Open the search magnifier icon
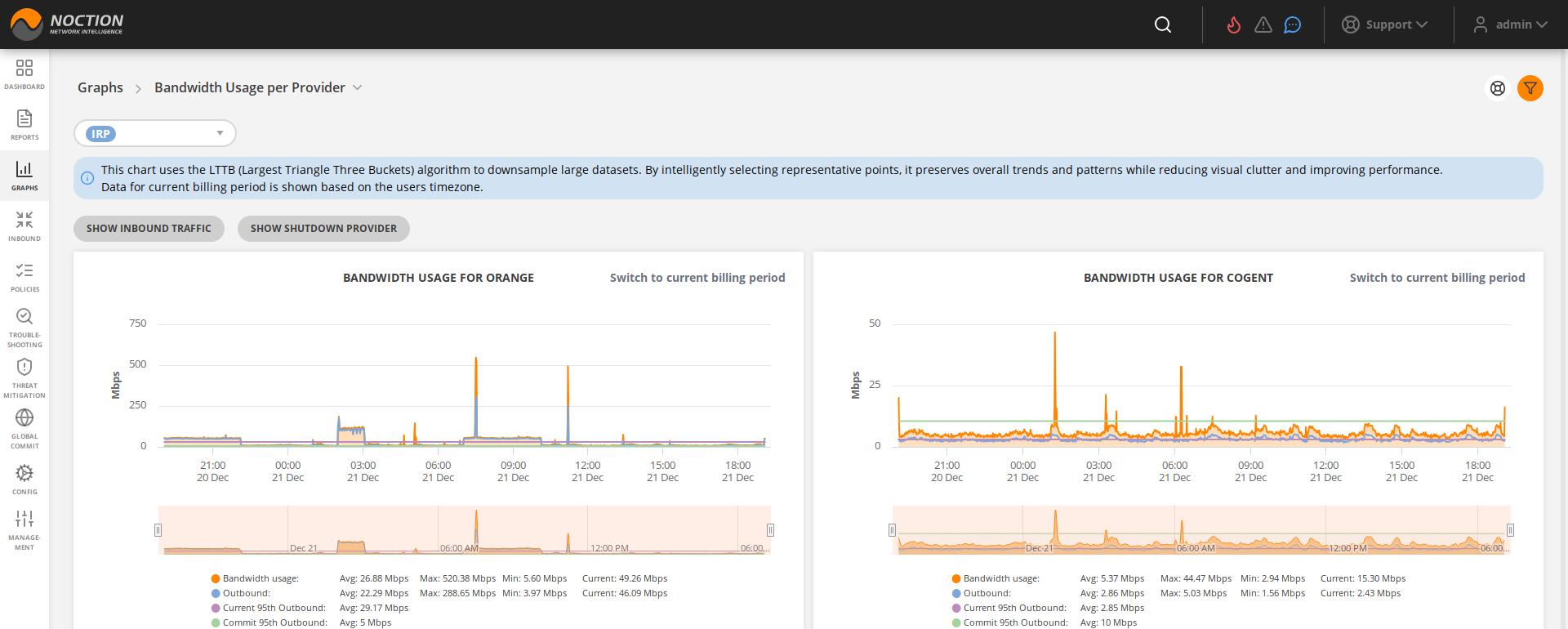 click(1163, 25)
